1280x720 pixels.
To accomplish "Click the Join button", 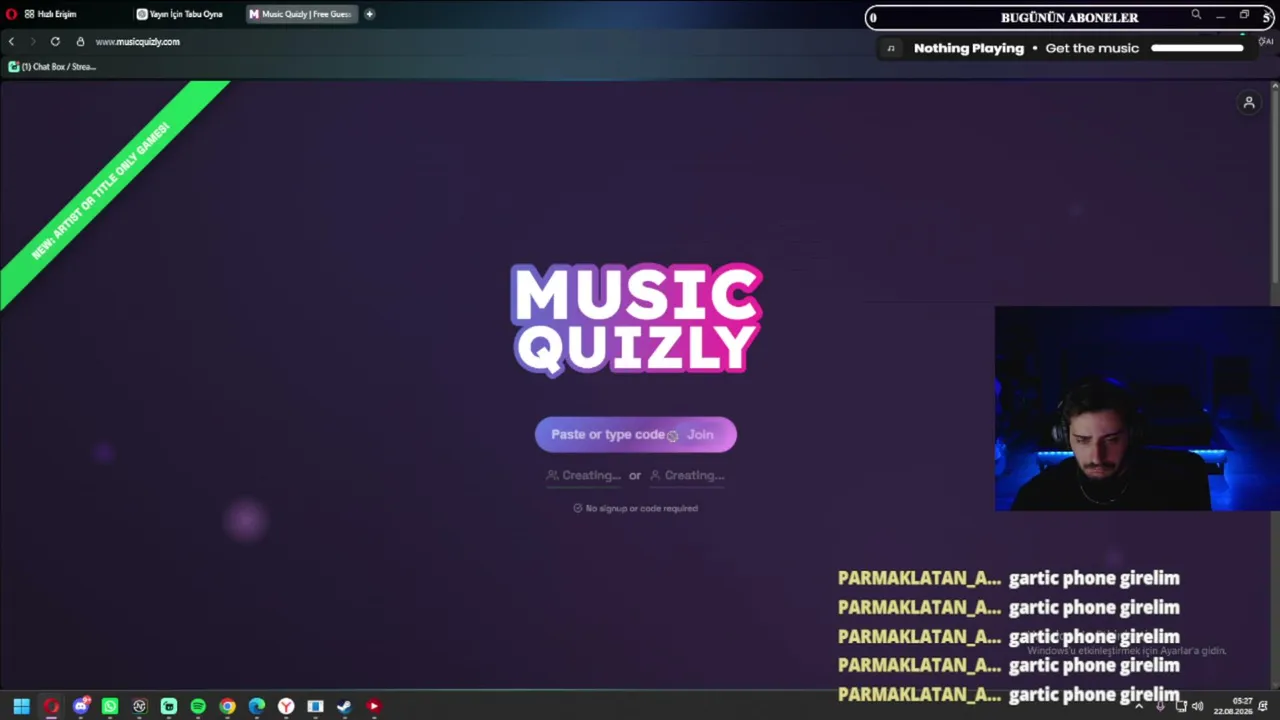I will [700, 435].
